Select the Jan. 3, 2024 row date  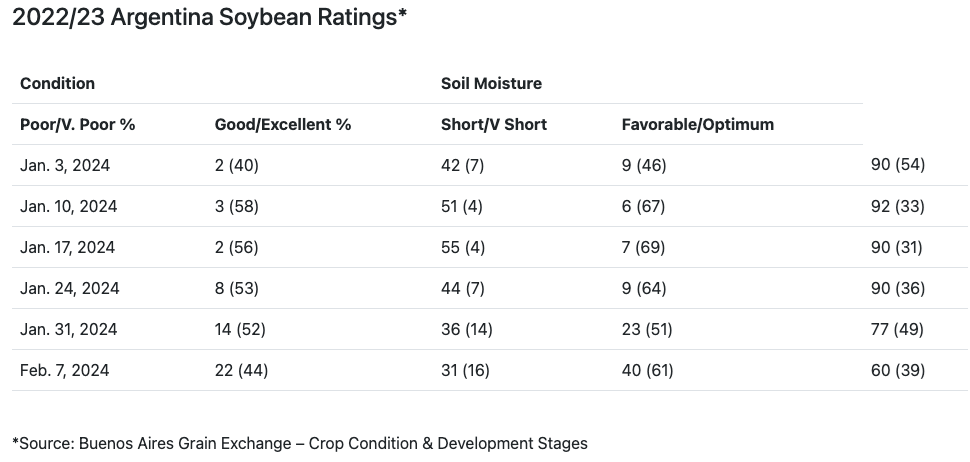pyautogui.click(x=65, y=165)
